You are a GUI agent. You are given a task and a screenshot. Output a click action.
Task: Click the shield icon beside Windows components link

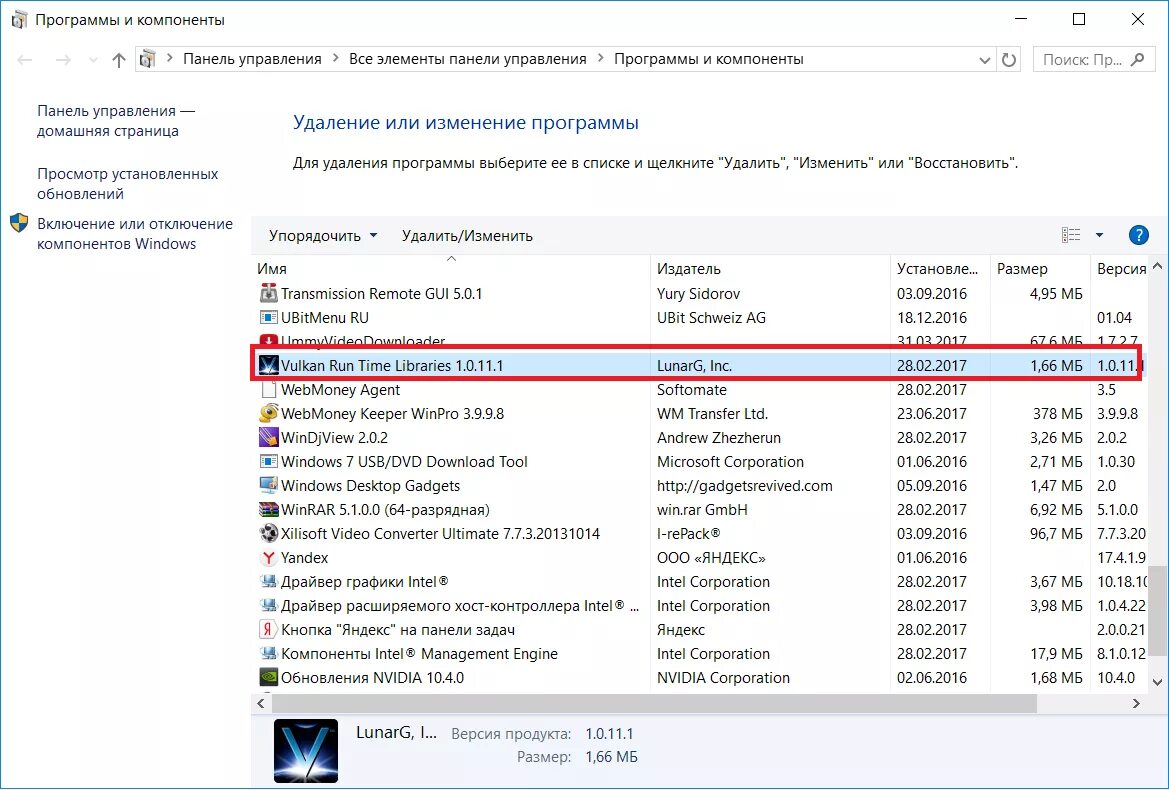[x=19, y=224]
